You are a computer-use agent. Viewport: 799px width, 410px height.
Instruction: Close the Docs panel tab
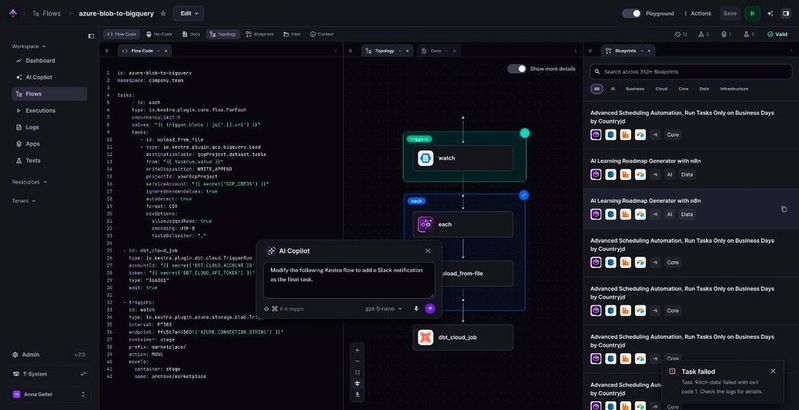pyautogui.click(x=453, y=51)
